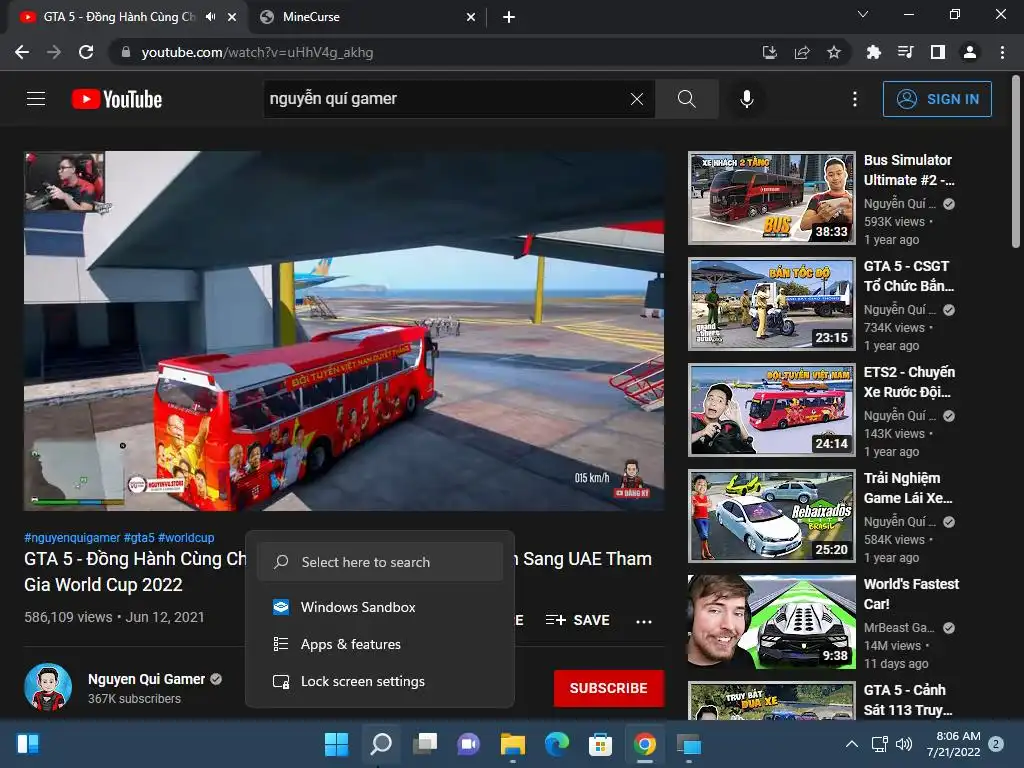Open File Explorer from the taskbar
The width and height of the screenshot is (1024, 768).
(x=513, y=744)
